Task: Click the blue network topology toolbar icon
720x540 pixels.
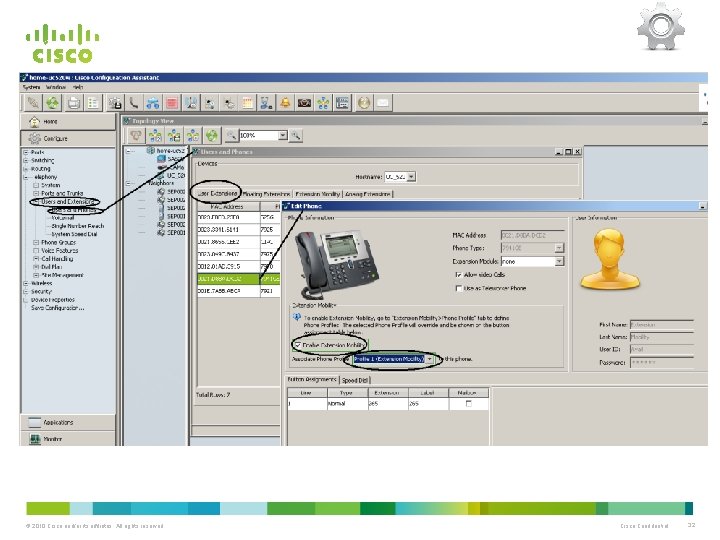Action: point(153,103)
